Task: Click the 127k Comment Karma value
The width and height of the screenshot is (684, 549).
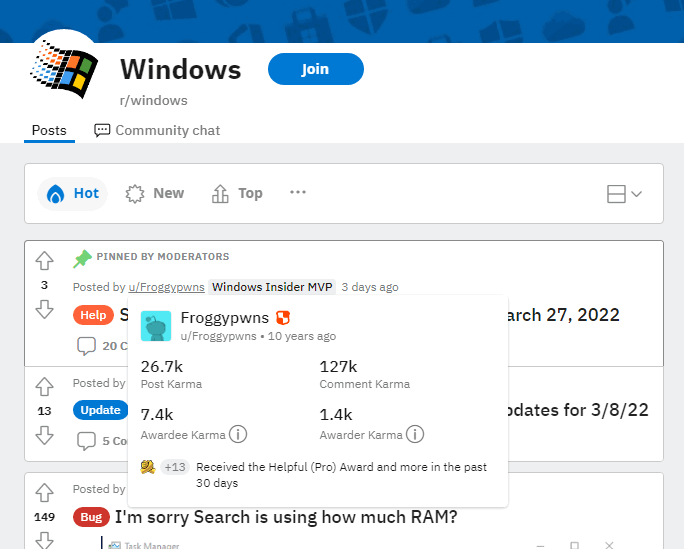Action: click(339, 367)
